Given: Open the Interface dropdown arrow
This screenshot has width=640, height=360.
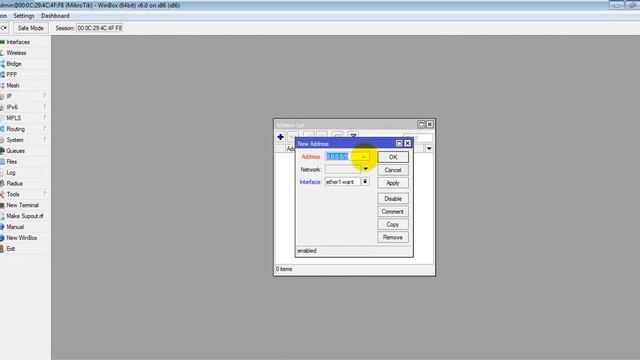Looking at the screenshot, I should (x=365, y=182).
